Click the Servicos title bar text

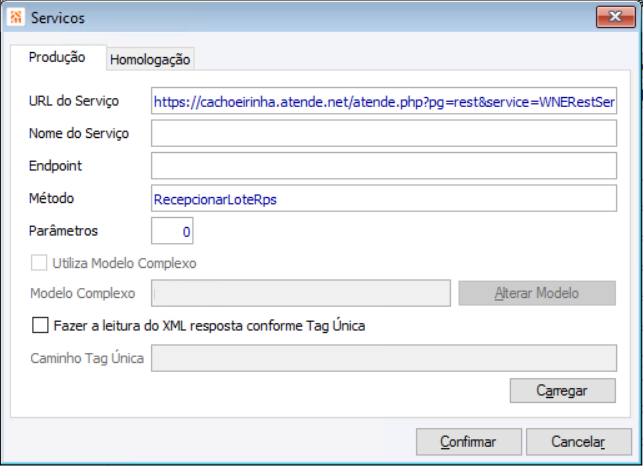pos(58,18)
